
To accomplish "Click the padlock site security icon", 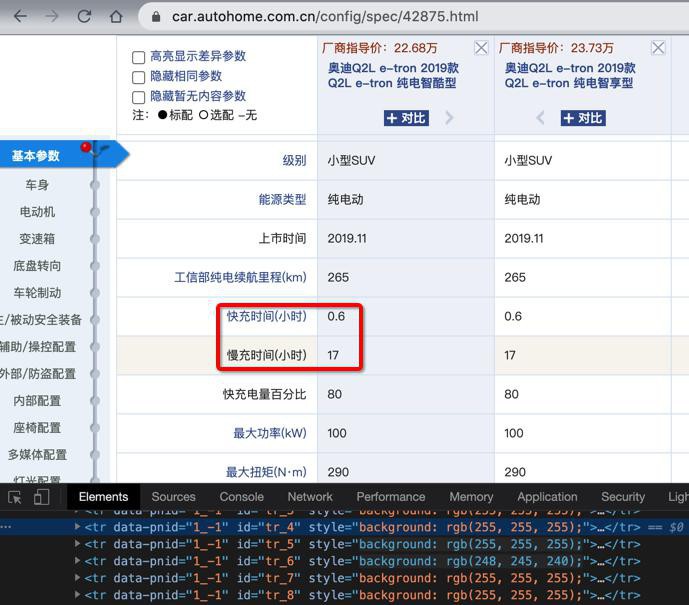I will pyautogui.click(x=156, y=17).
